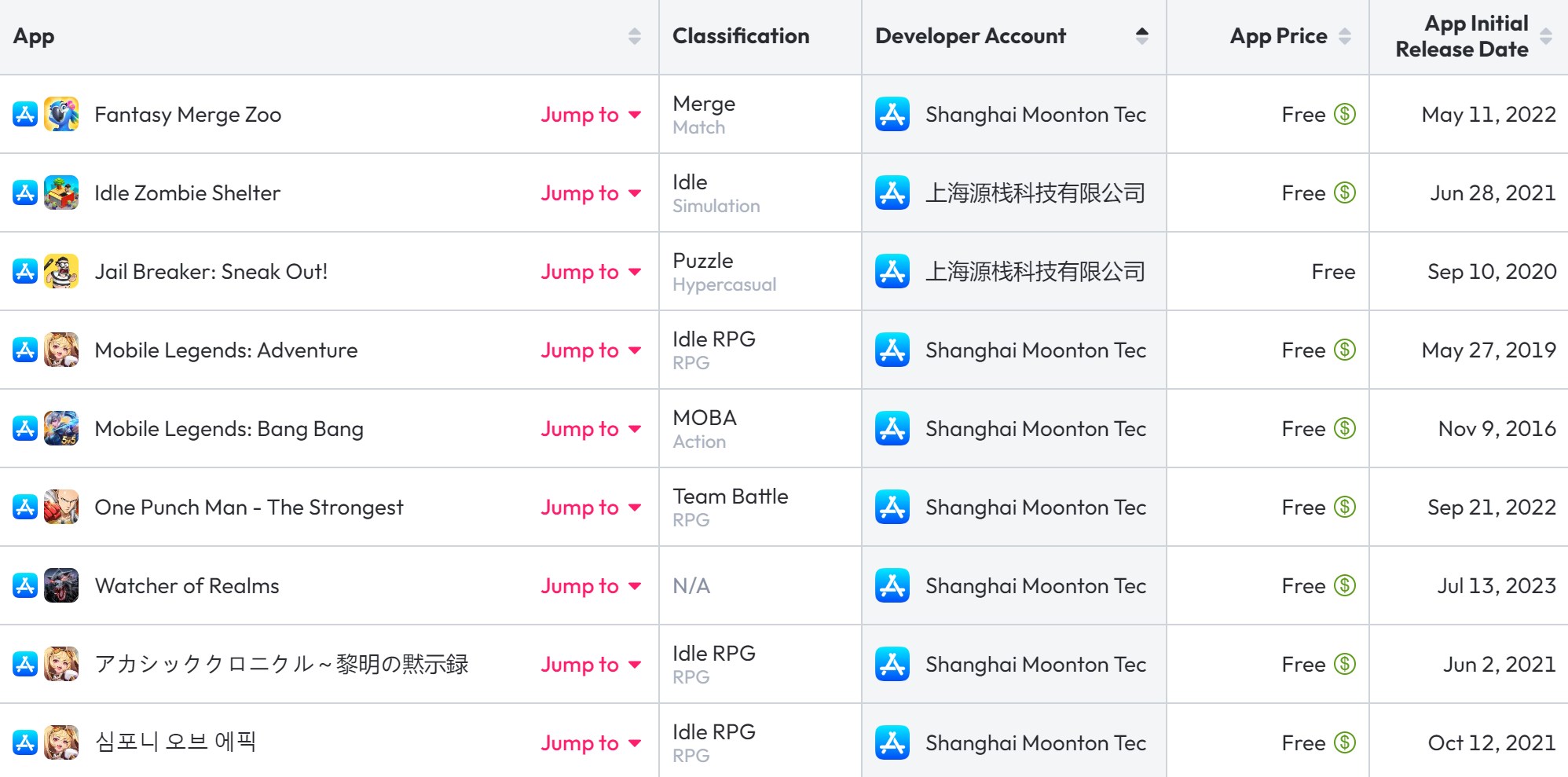
Task: Click App Store icon beside Mobile Legends: Adventure
Action: point(25,350)
